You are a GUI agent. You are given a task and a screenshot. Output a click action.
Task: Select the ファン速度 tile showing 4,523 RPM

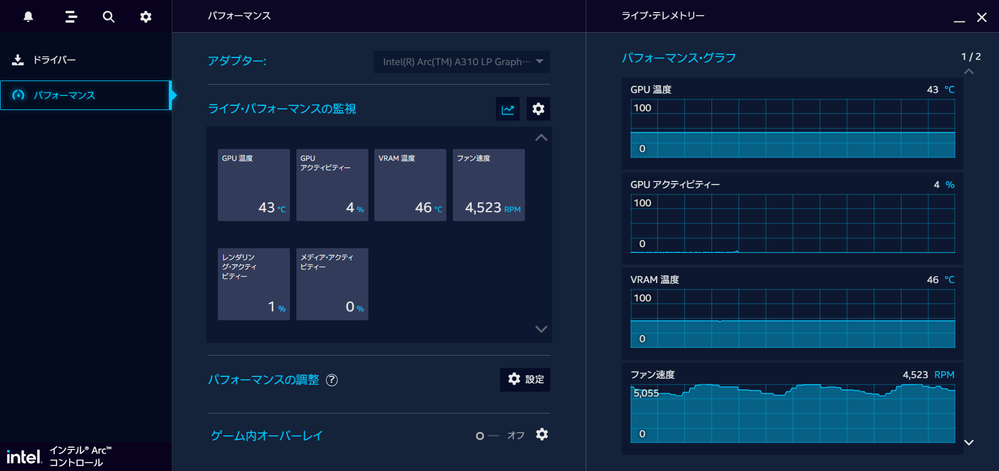pyautogui.click(x=489, y=185)
